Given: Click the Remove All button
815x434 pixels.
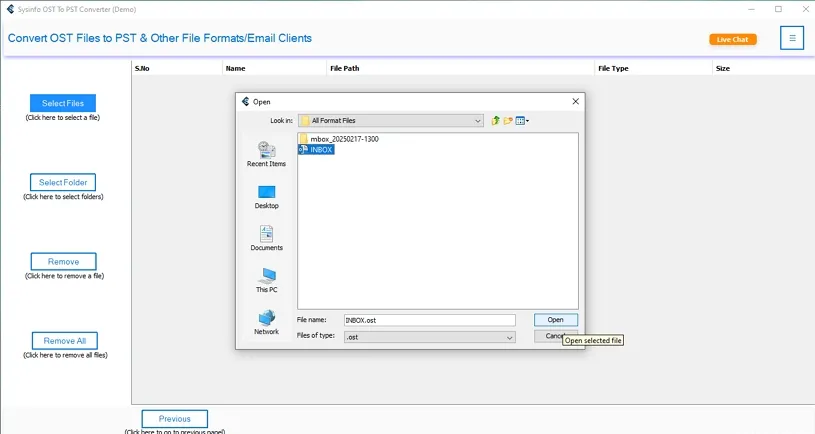Looking at the screenshot, I should [x=64, y=341].
